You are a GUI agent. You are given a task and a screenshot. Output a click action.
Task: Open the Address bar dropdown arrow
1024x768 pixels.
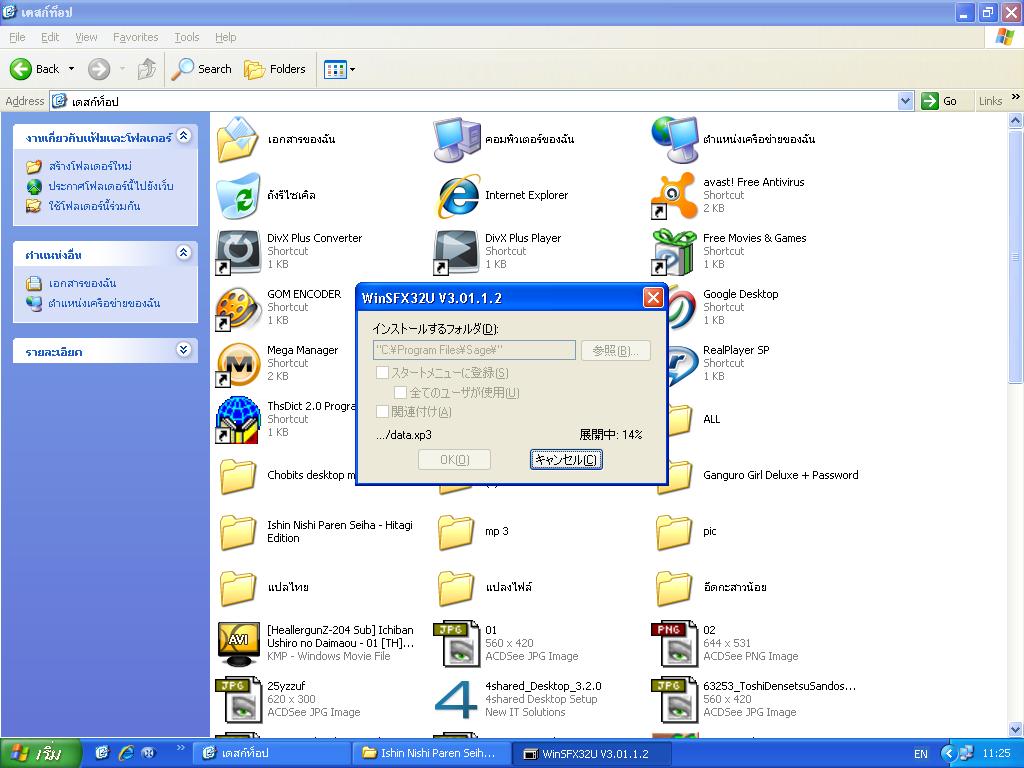coord(905,101)
